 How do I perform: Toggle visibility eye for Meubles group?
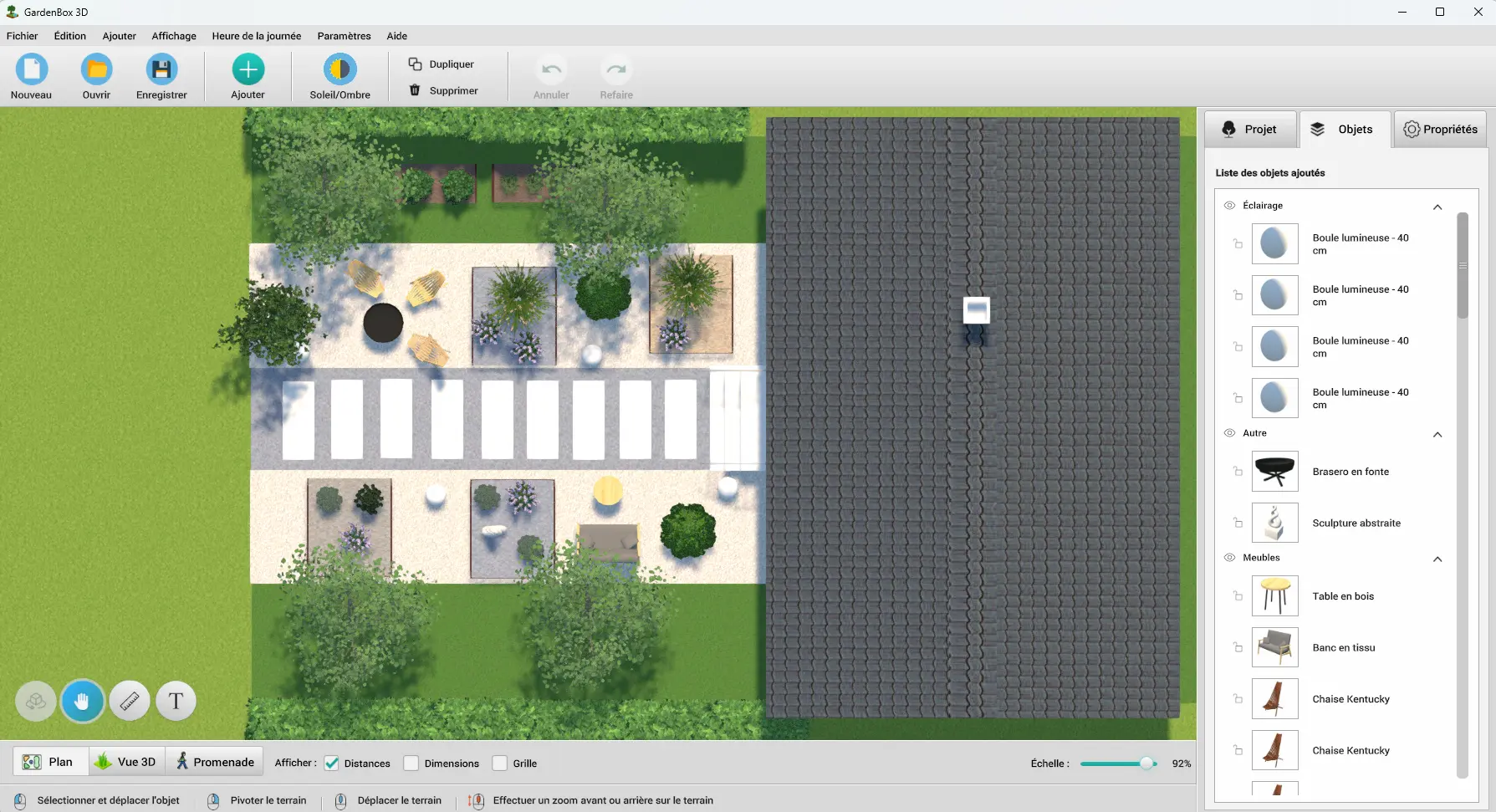coord(1229,558)
